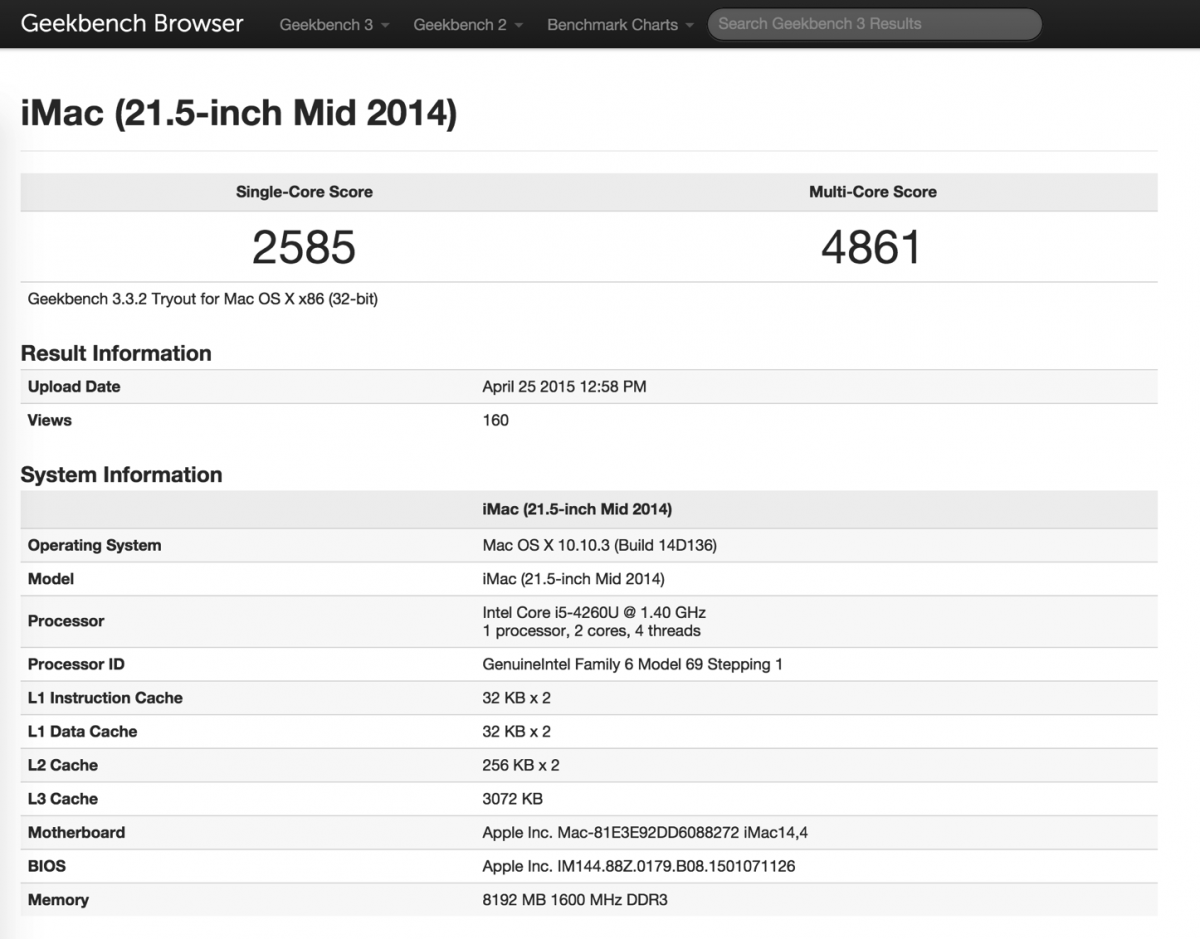The image size is (1200, 939).
Task: Click the Single-Core Score header
Action: click(x=304, y=191)
